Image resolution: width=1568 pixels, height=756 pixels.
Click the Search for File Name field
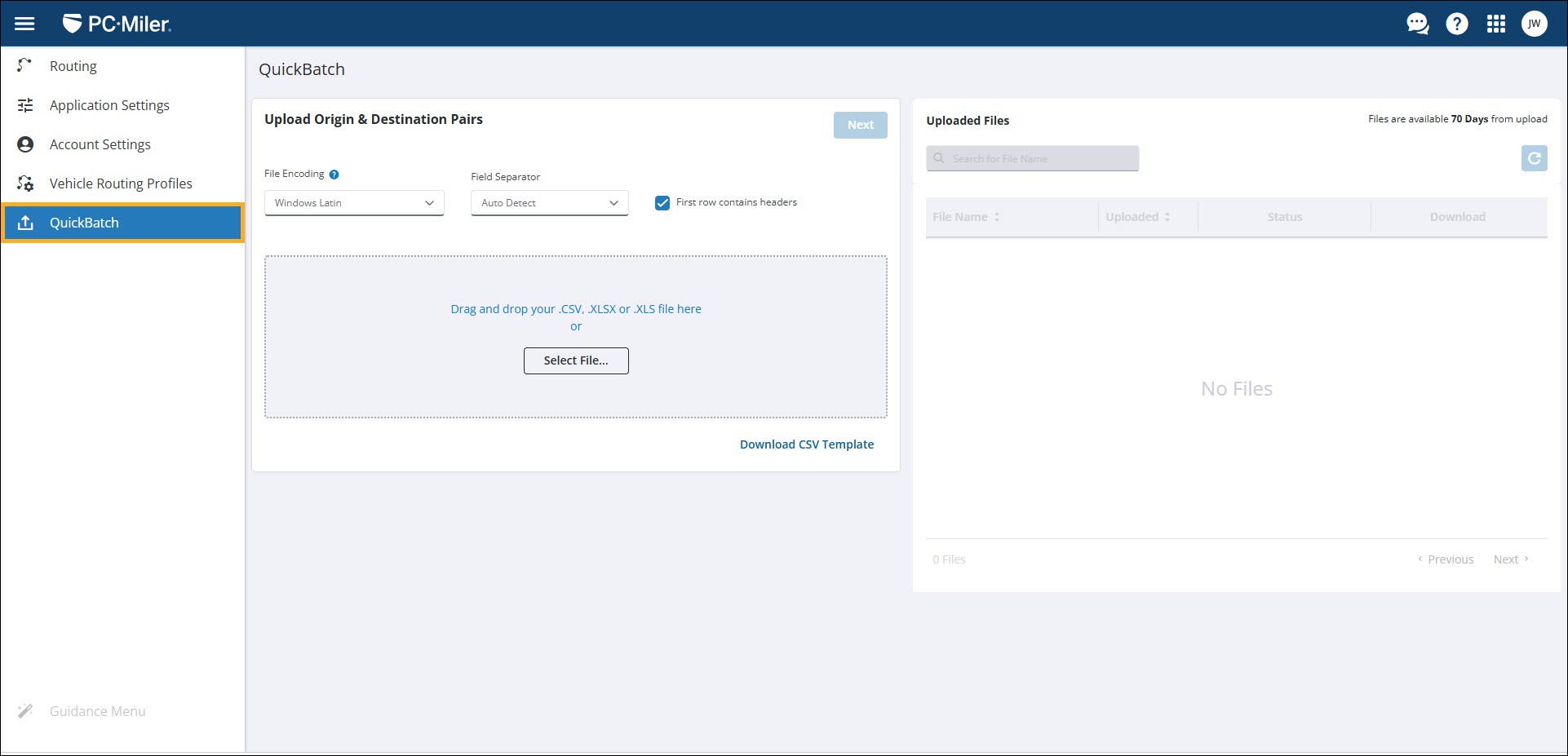point(1032,157)
